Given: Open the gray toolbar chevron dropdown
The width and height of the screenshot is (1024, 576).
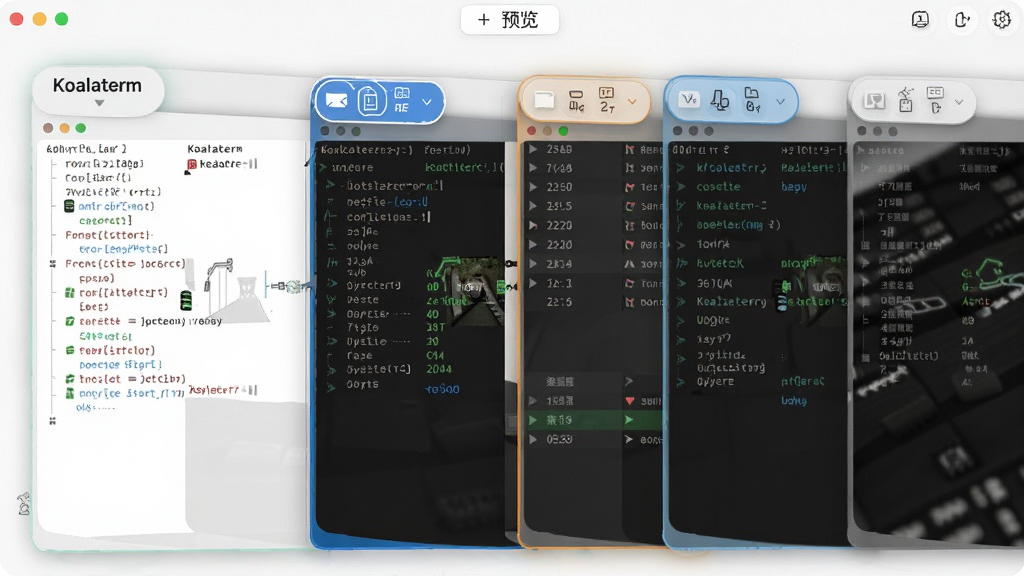Looking at the screenshot, I should pos(959,102).
